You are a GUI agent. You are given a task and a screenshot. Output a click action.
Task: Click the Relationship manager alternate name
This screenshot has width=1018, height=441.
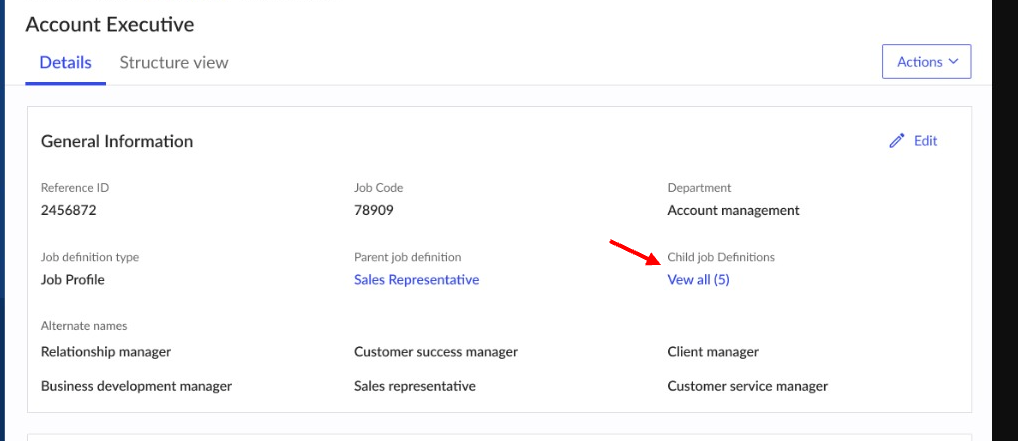coord(106,352)
